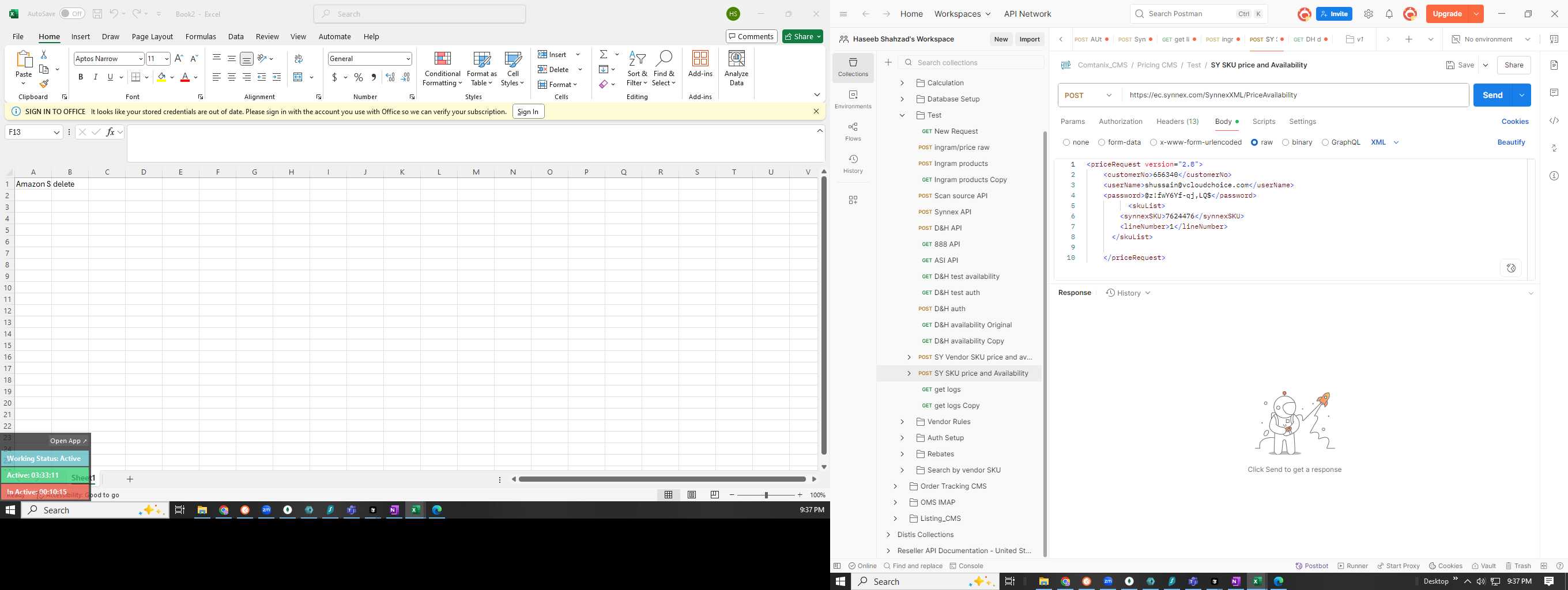
Task: Send the Postman request
Action: [1492, 95]
